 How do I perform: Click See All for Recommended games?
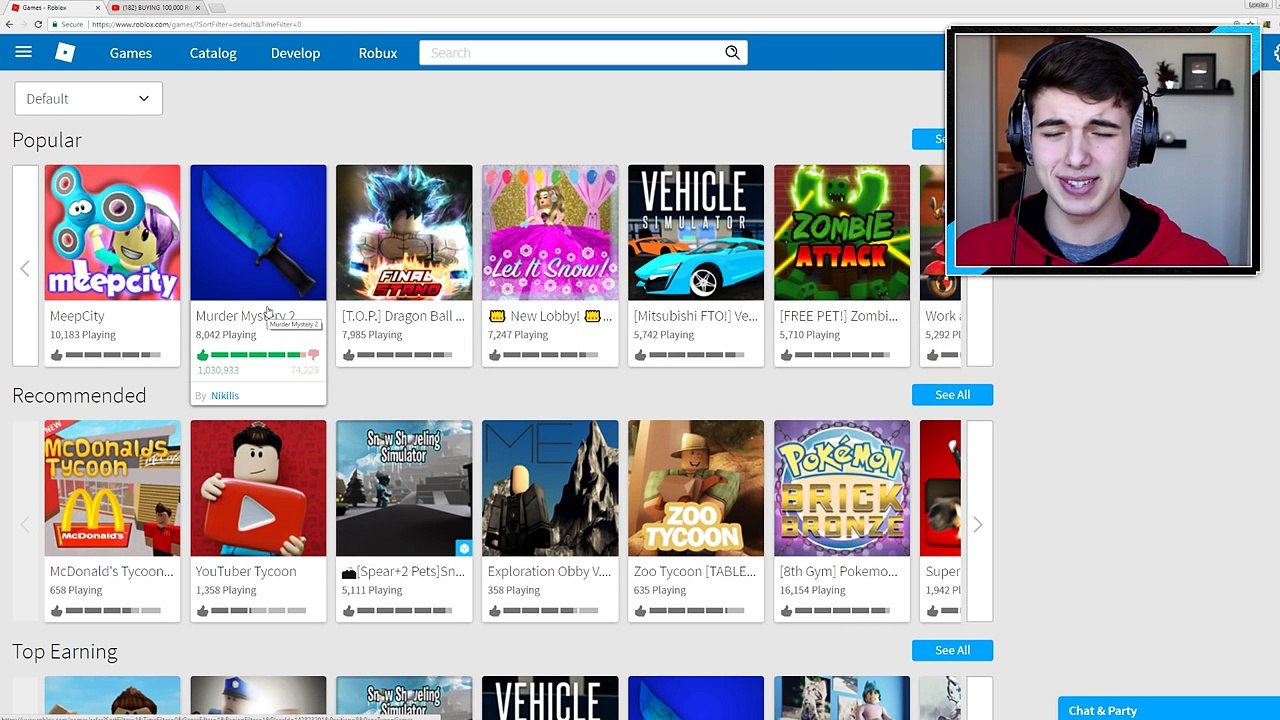pyautogui.click(x=952, y=395)
